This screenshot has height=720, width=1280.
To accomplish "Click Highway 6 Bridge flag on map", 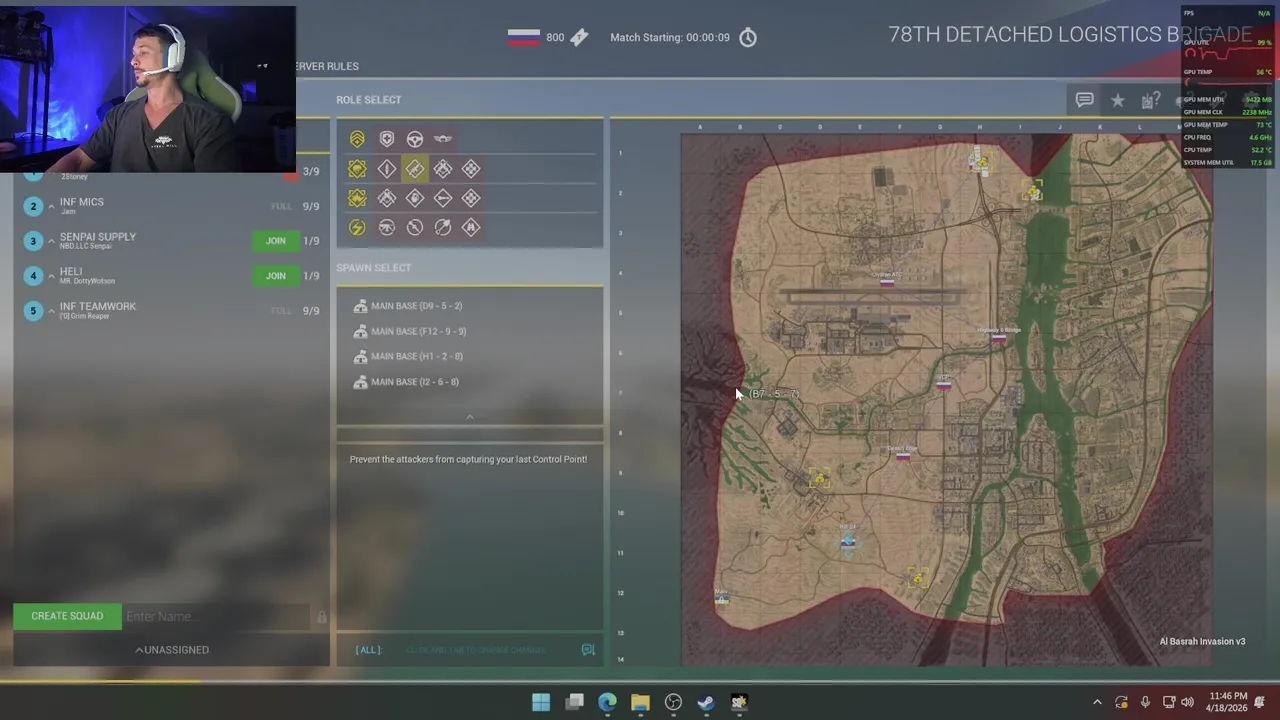I will [998, 339].
